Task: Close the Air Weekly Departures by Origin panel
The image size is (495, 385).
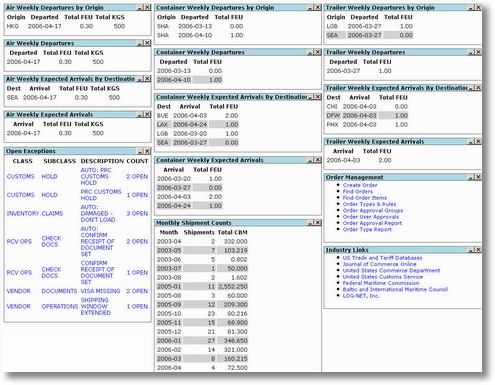Action: 147,7
